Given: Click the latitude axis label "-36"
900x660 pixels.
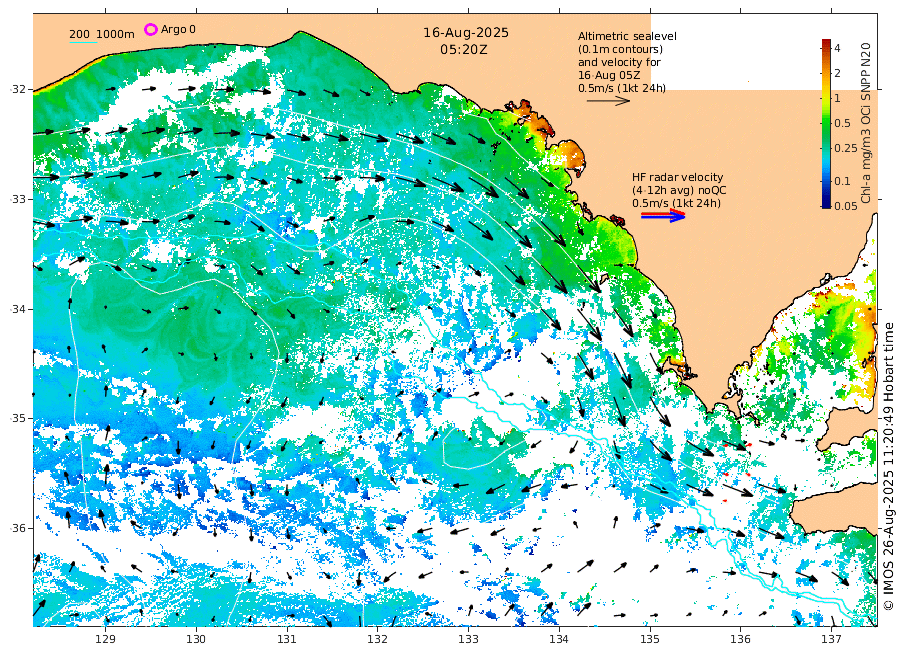Looking at the screenshot, I should click(x=18, y=528).
